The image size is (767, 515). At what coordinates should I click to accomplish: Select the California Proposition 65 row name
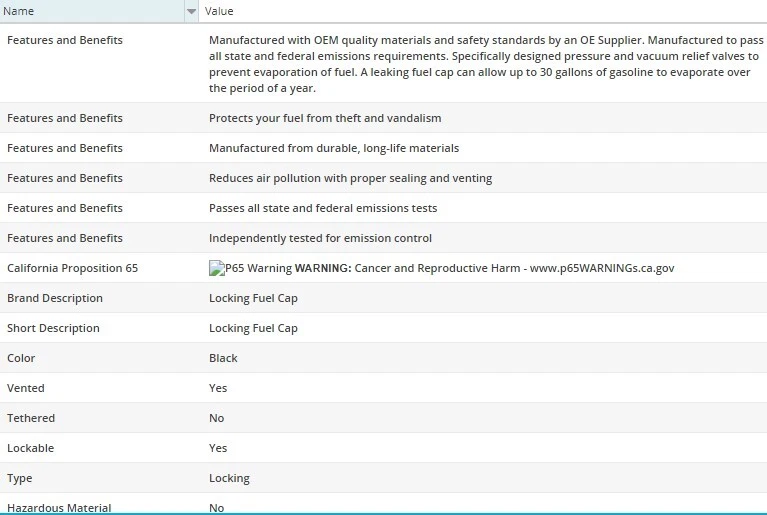pyautogui.click(x=72, y=268)
